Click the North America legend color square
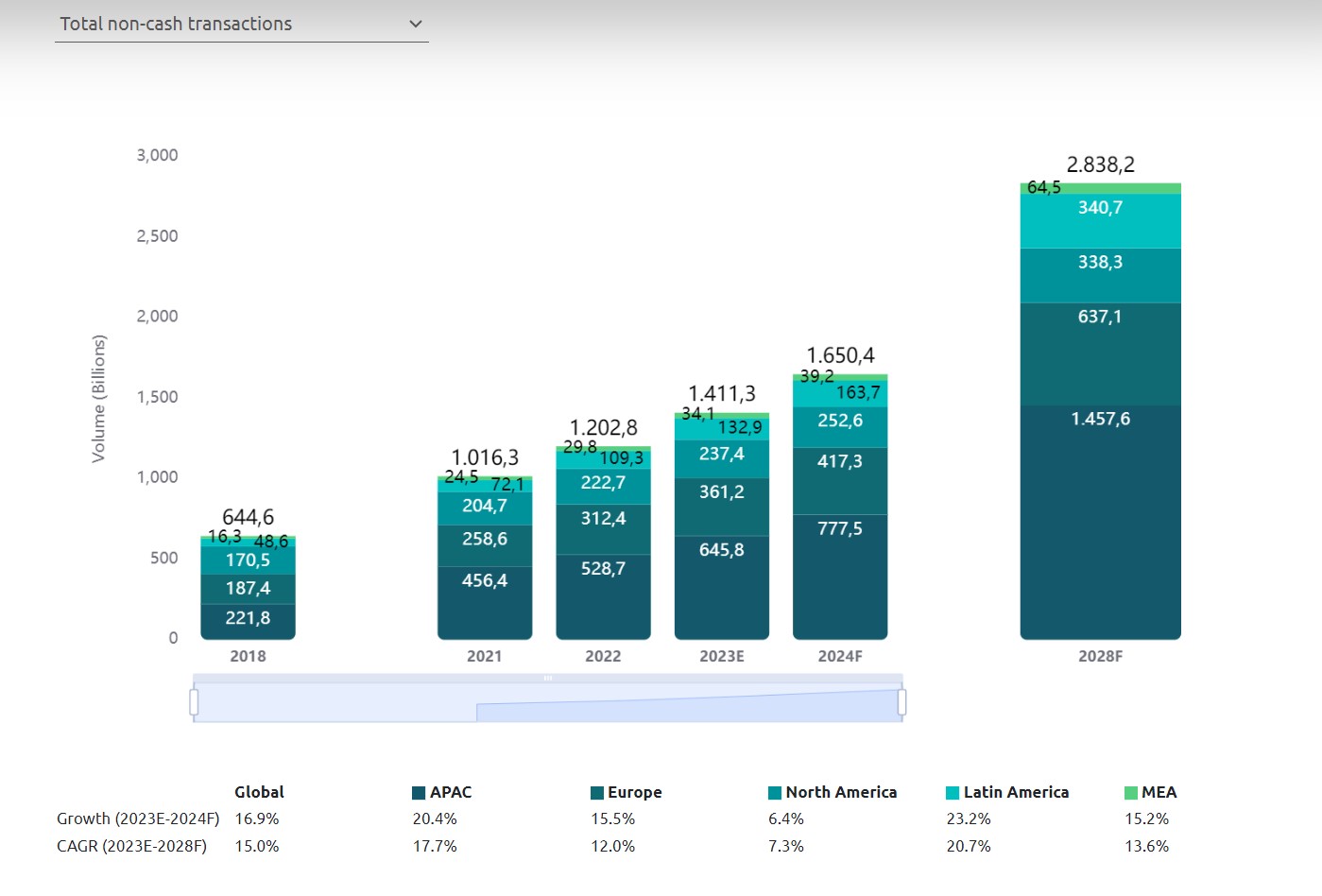The image size is (1322, 896). pos(775,793)
